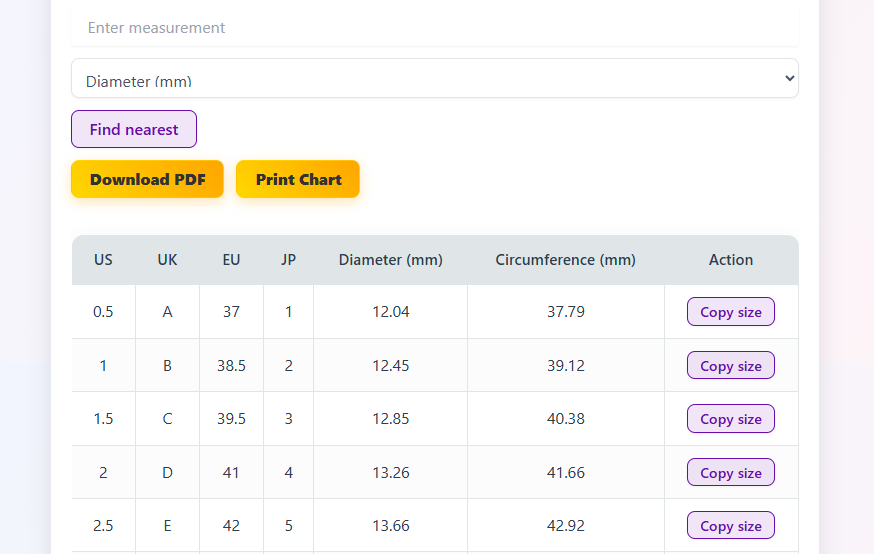Open the Diameter (mm) unit dropdown

pyautogui.click(x=434, y=79)
